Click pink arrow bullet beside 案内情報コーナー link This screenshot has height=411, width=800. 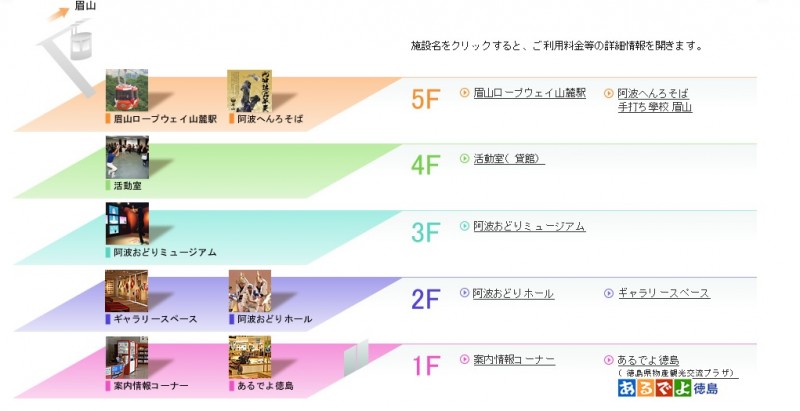click(x=464, y=359)
